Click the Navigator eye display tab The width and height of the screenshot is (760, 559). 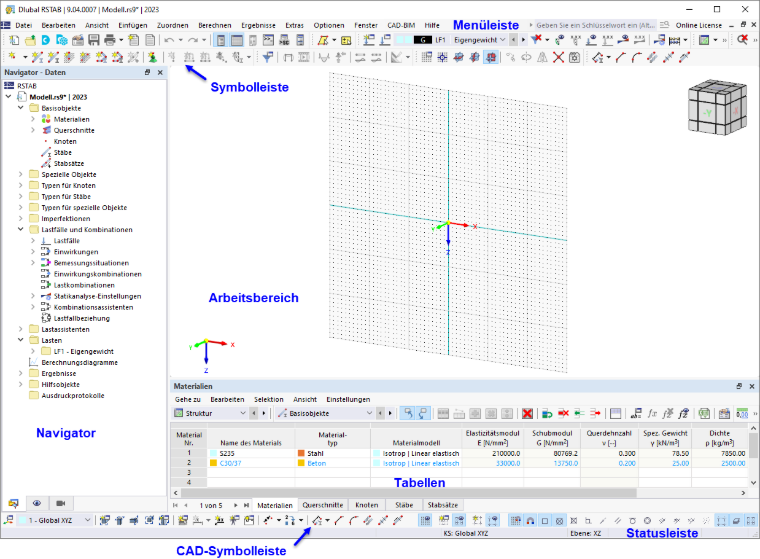click(37, 503)
